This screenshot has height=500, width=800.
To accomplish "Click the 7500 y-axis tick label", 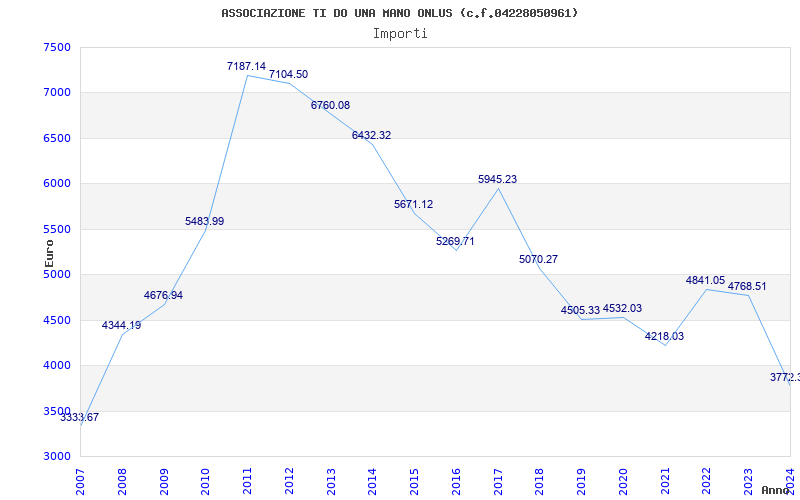I will click(55, 47).
